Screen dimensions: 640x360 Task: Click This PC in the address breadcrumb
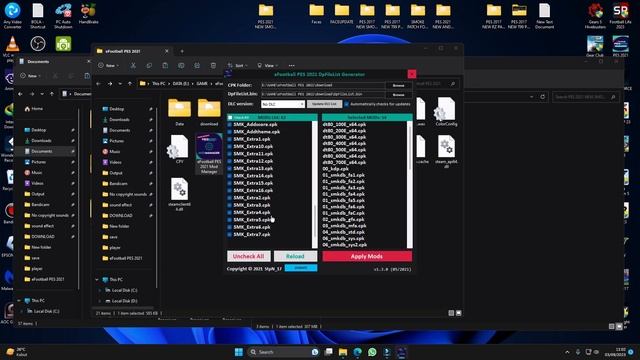tap(159, 84)
